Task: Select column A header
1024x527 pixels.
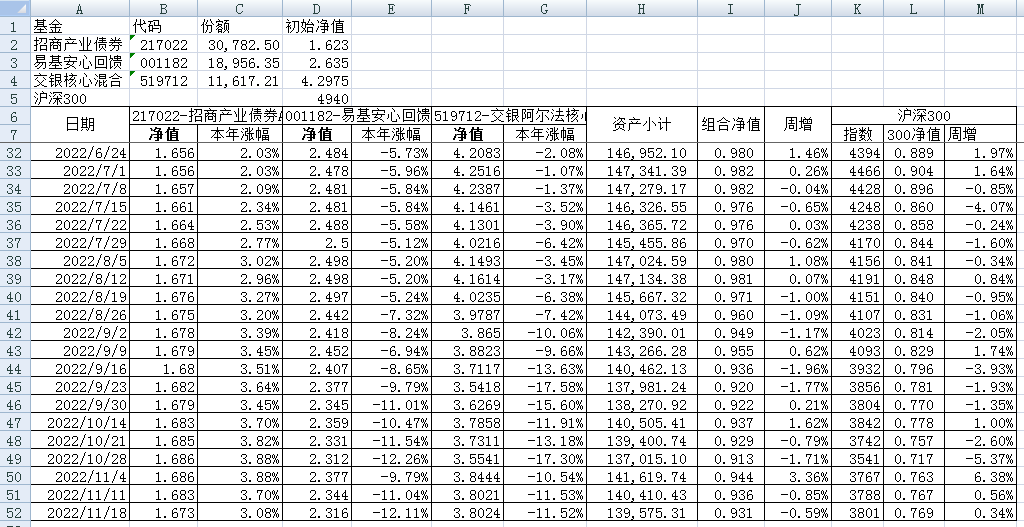Action: (x=80, y=8)
